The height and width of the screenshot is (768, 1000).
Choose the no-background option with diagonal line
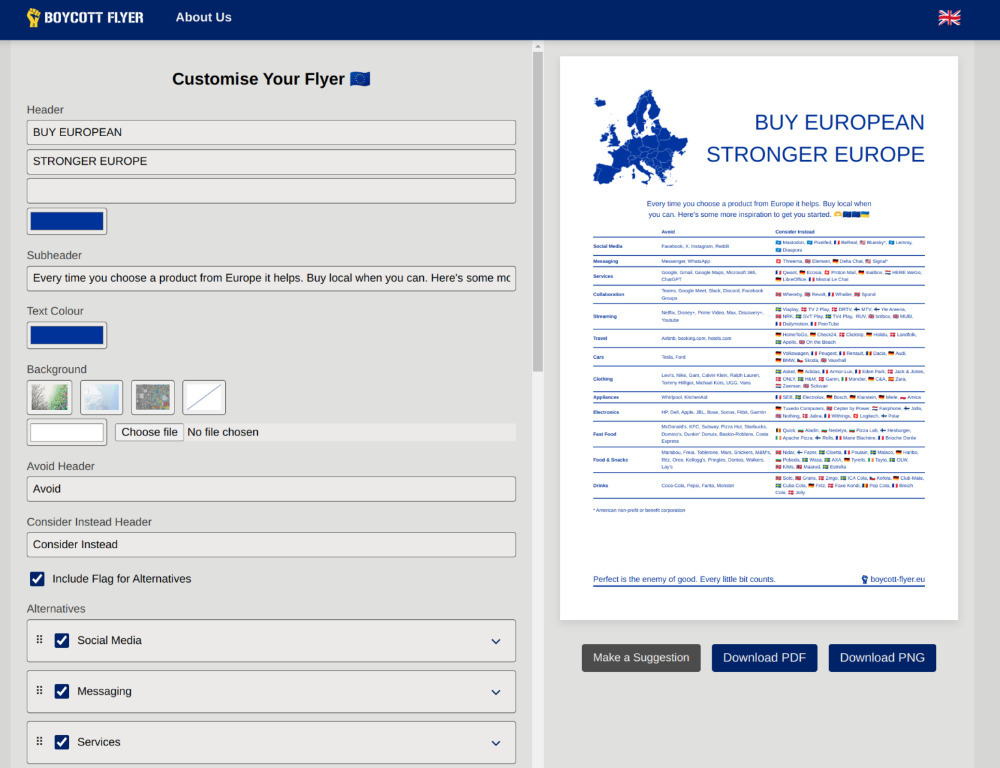tap(204, 397)
